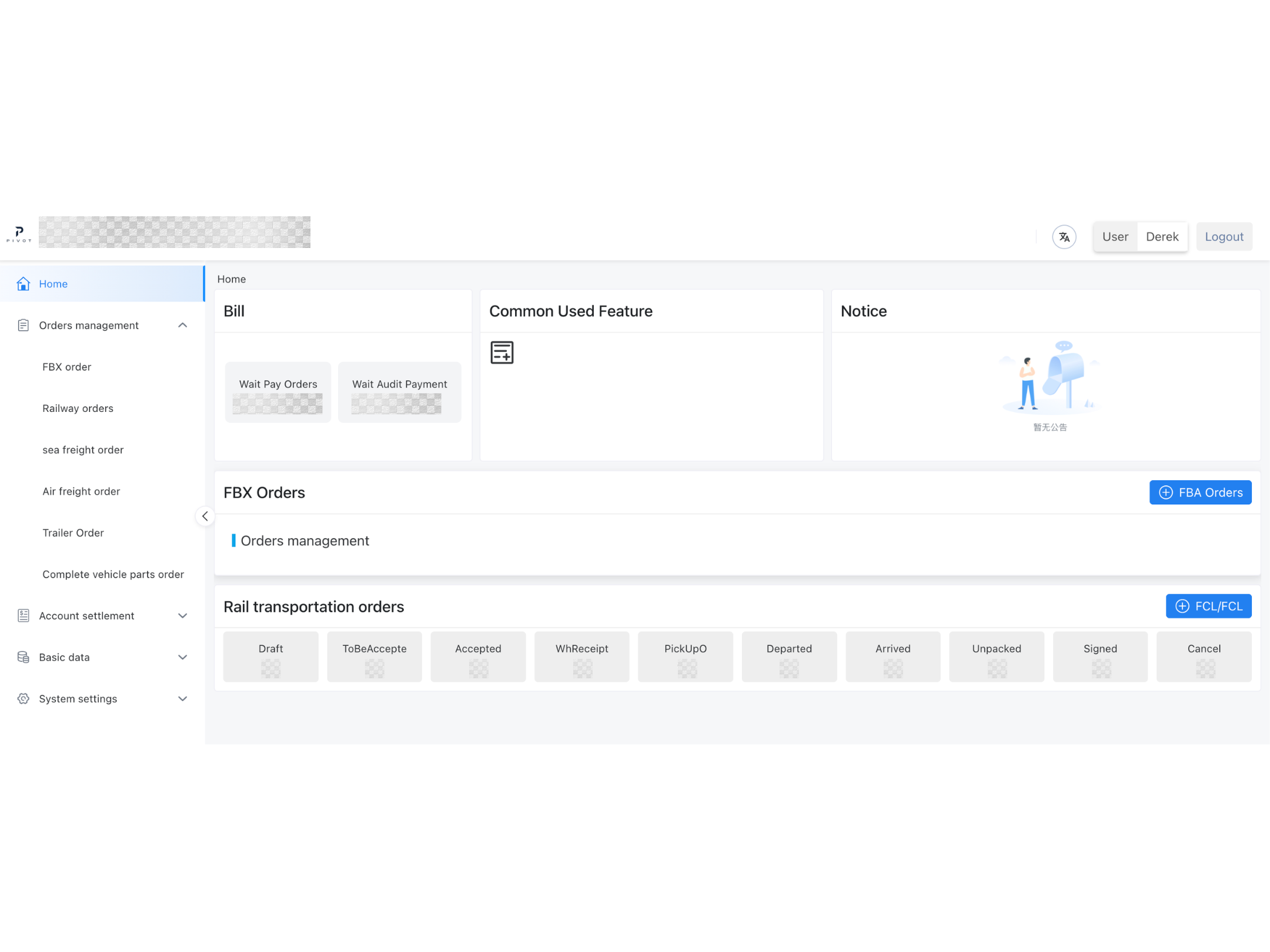Click the Orders management clipboard icon
Image resolution: width=1270 pixels, height=952 pixels.
click(x=23, y=325)
